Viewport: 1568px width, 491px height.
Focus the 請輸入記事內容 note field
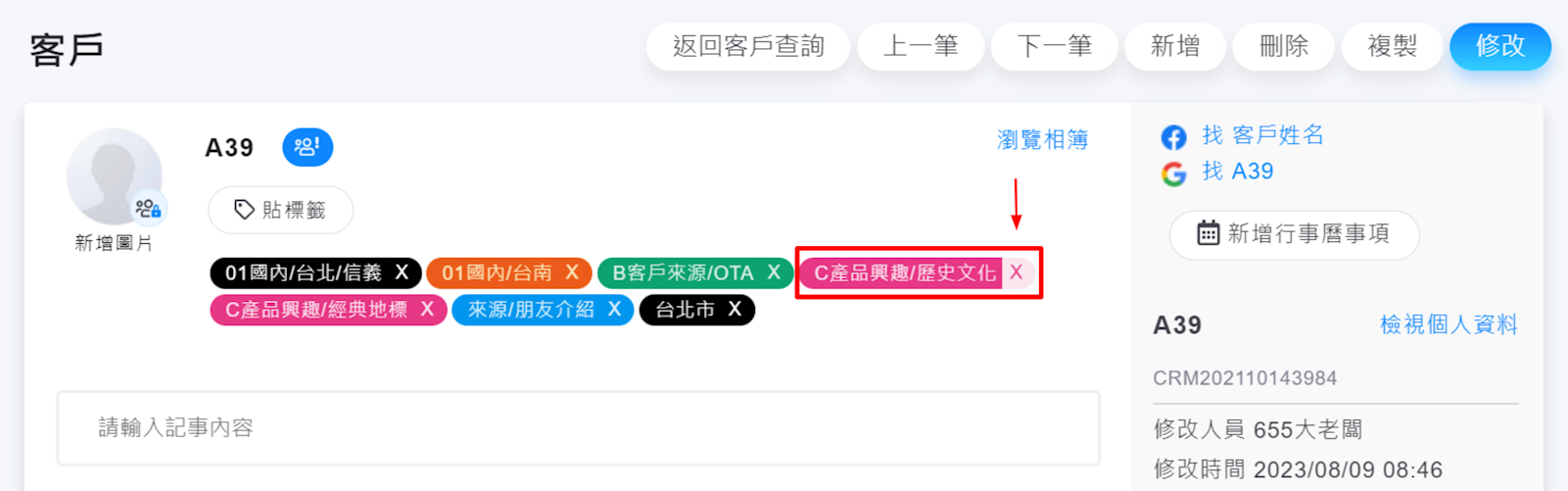coord(578,427)
